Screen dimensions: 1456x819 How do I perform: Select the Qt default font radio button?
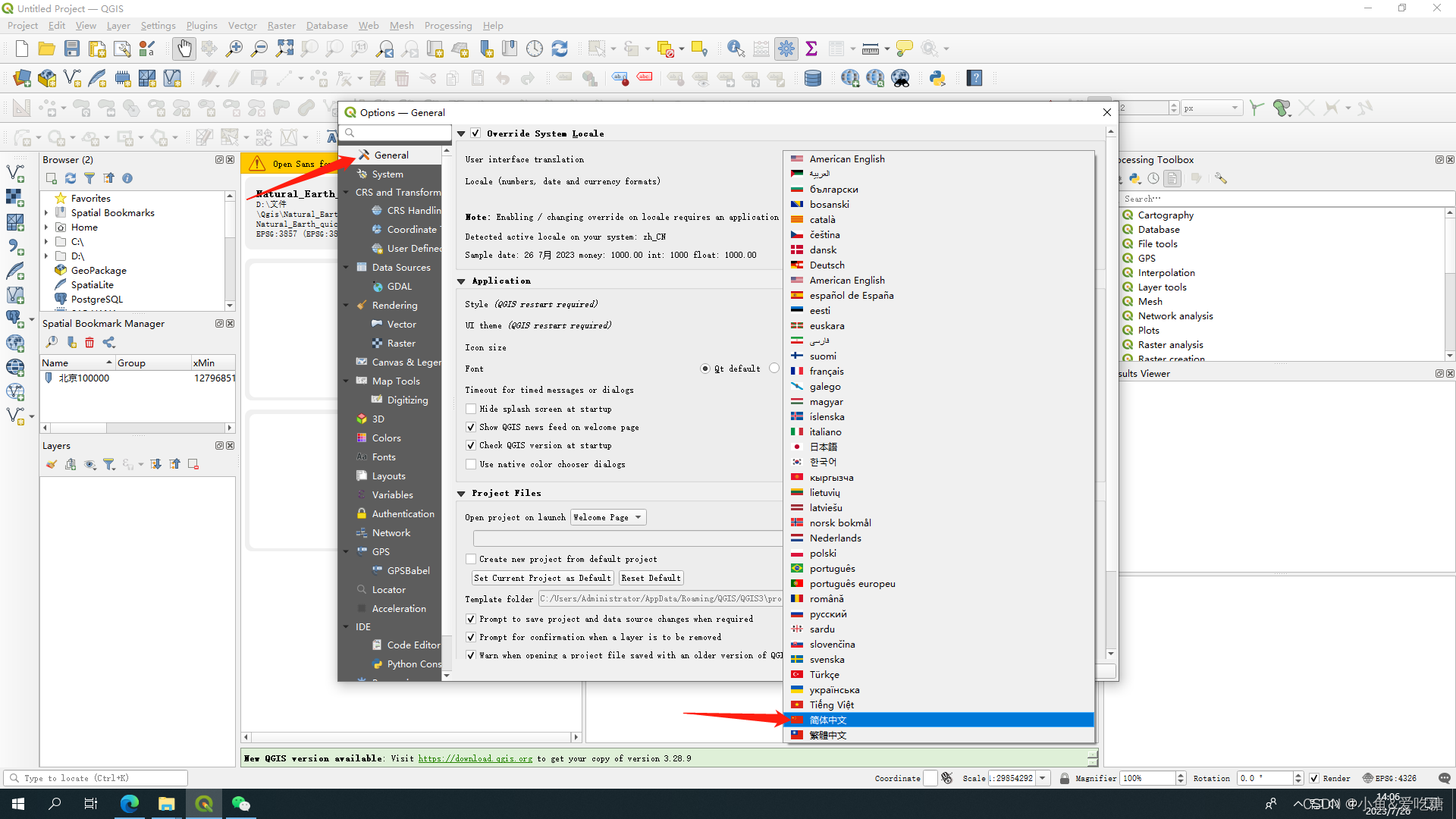[705, 369]
